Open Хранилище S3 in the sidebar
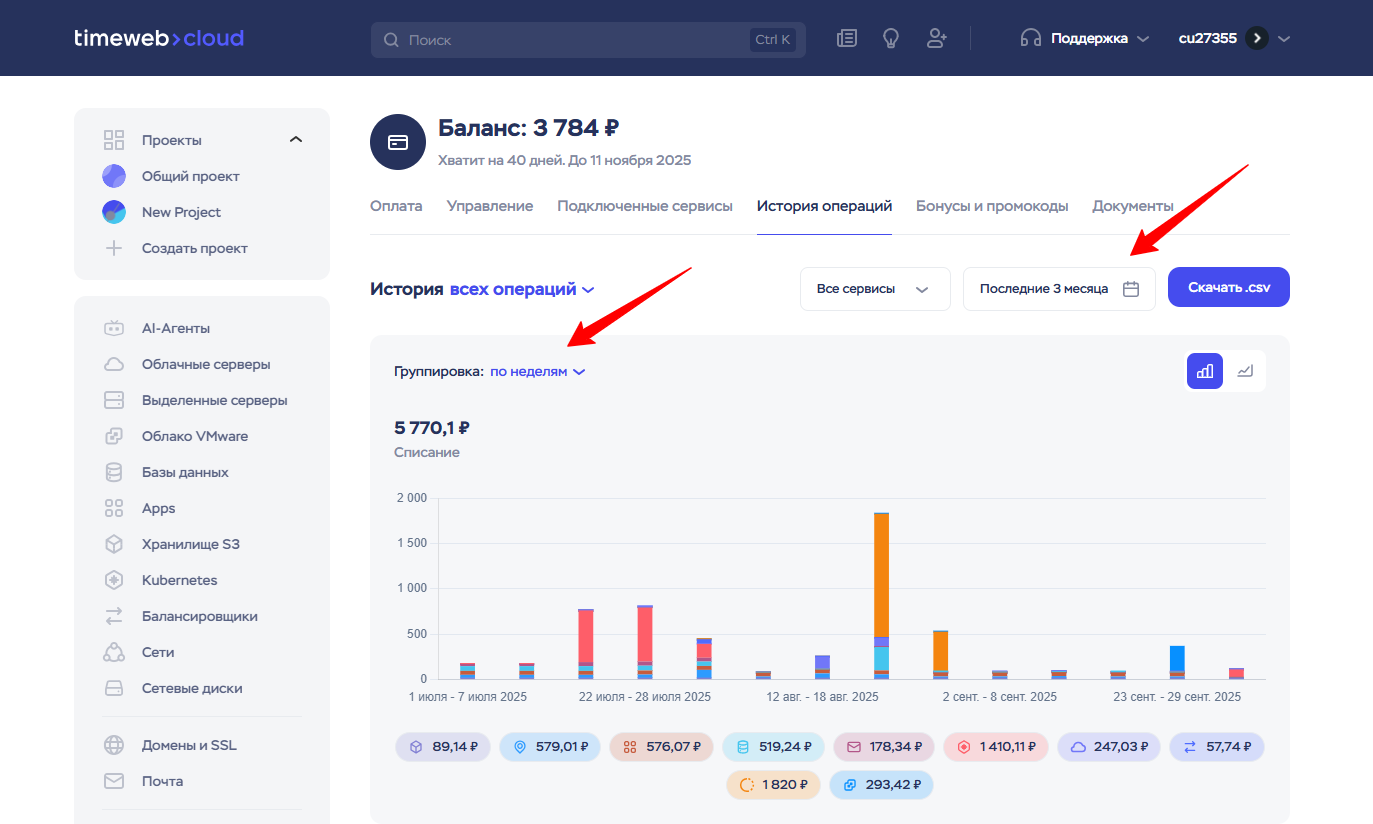Screen dimensions: 1373x824 tap(190, 544)
